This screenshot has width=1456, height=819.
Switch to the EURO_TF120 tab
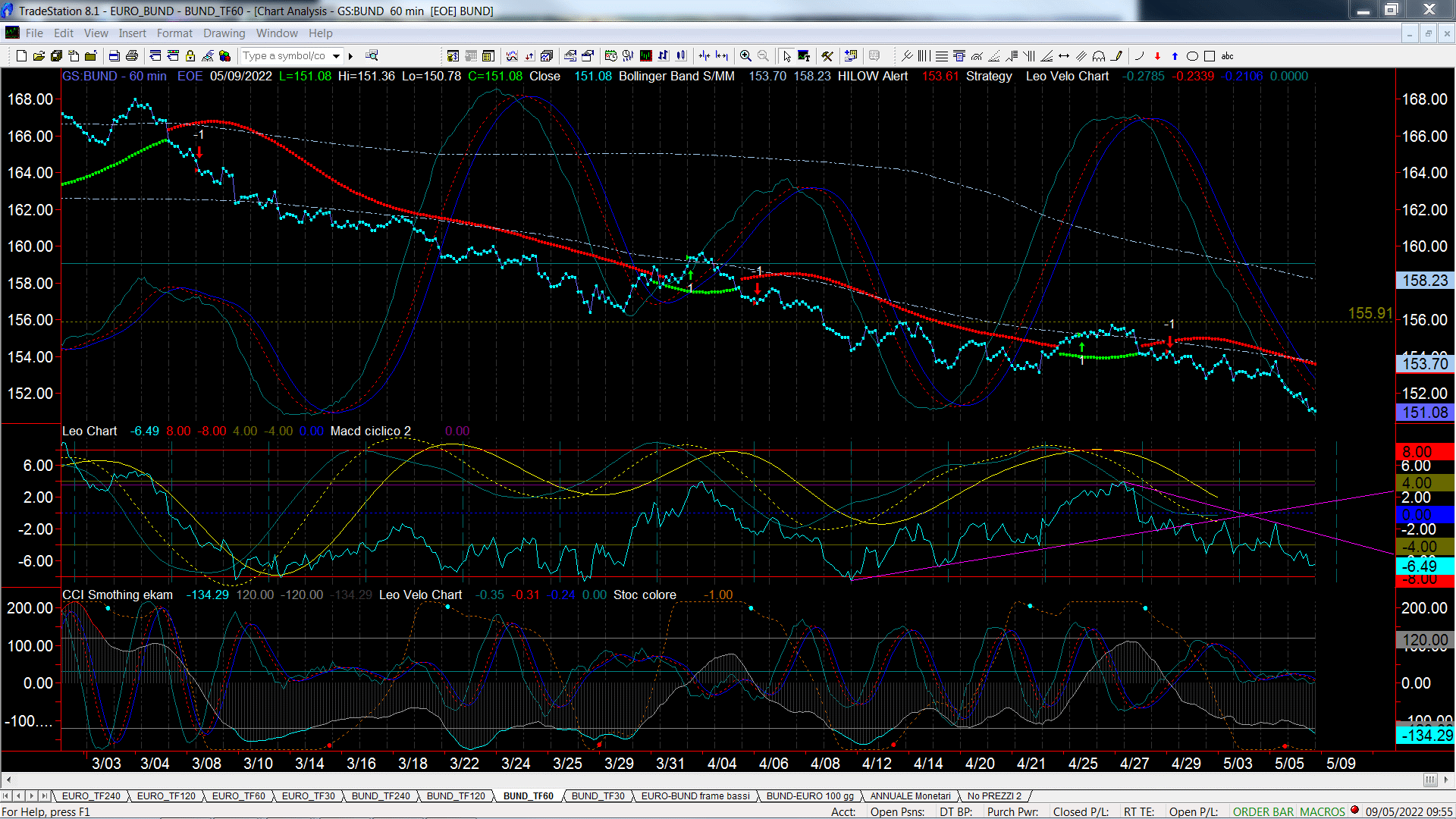click(166, 796)
